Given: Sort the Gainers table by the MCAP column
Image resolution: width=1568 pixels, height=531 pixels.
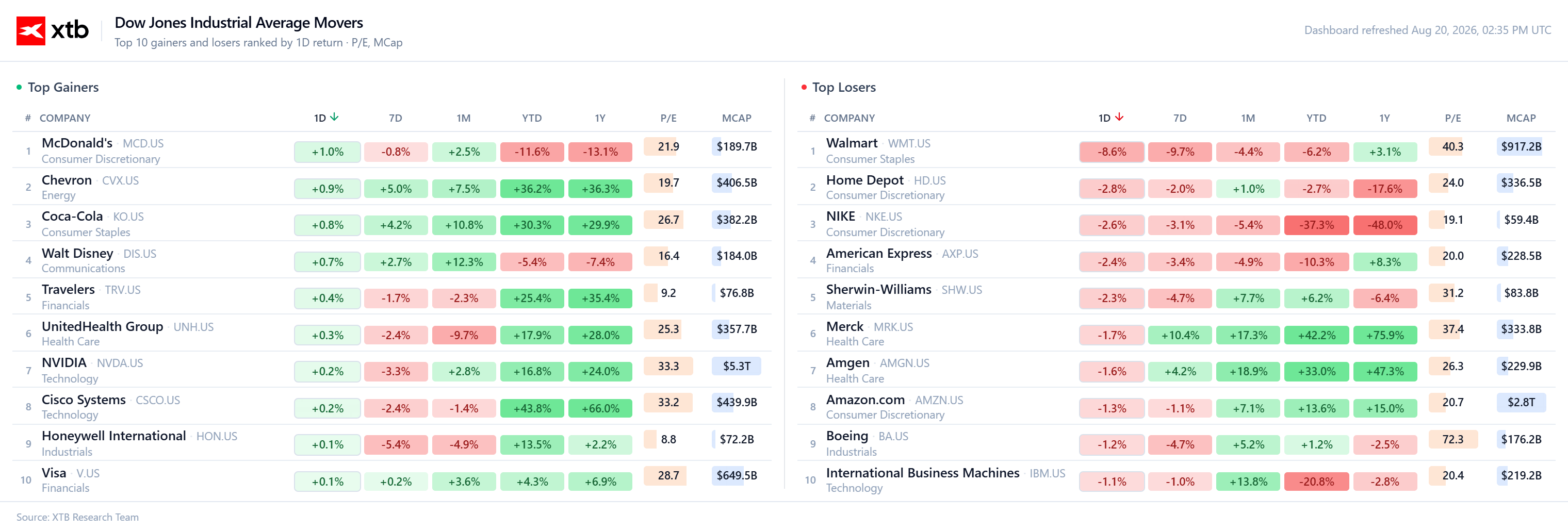Looking at the screenshot, I should coord(737,118).
